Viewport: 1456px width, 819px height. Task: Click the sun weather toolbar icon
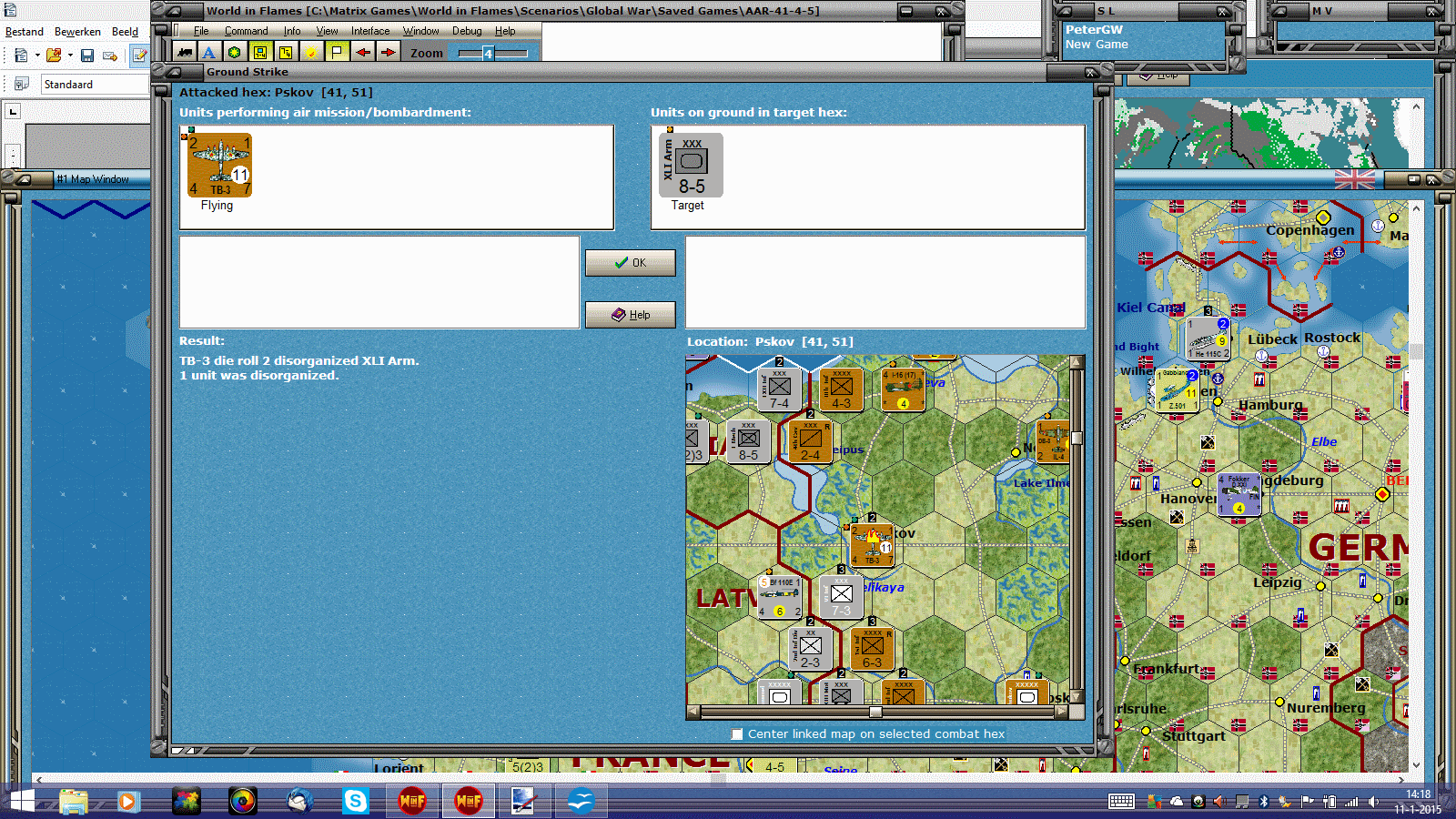coord(311,52)
